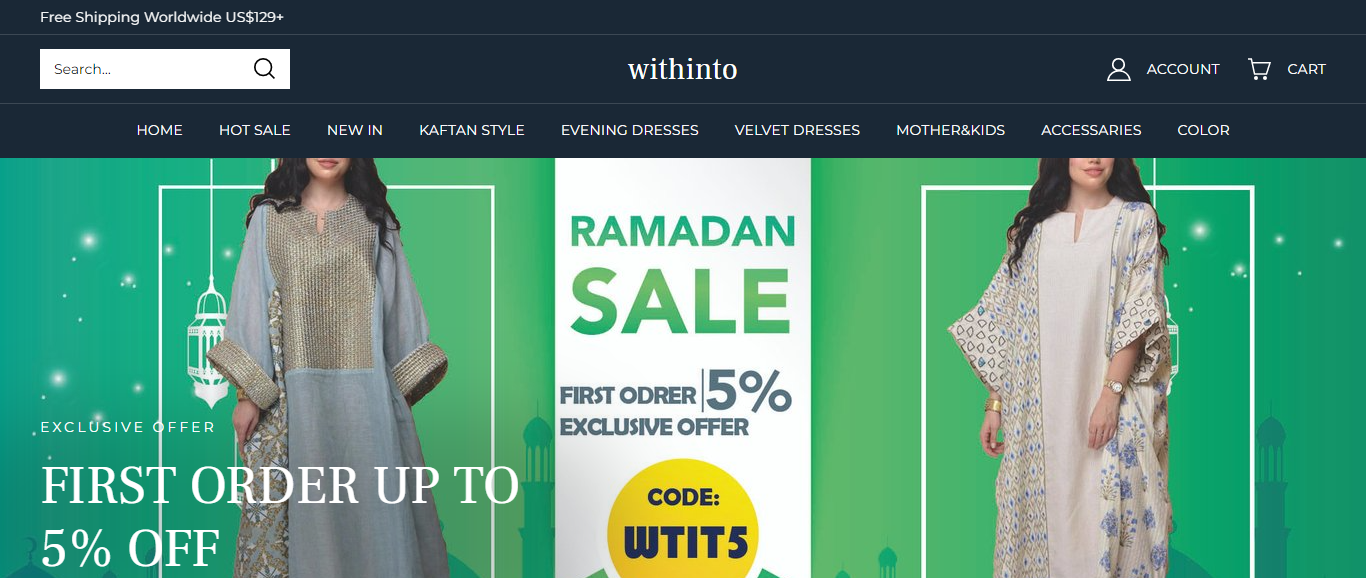Click the withinto logo

pyautogui.click(x=683, y=69)
